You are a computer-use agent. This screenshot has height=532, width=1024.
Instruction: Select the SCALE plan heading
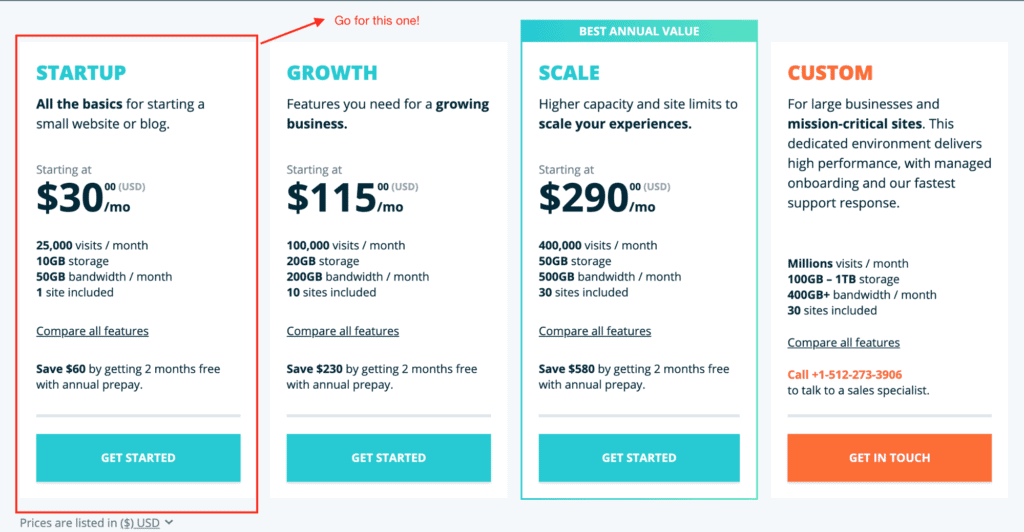click(x=569, y=72)
